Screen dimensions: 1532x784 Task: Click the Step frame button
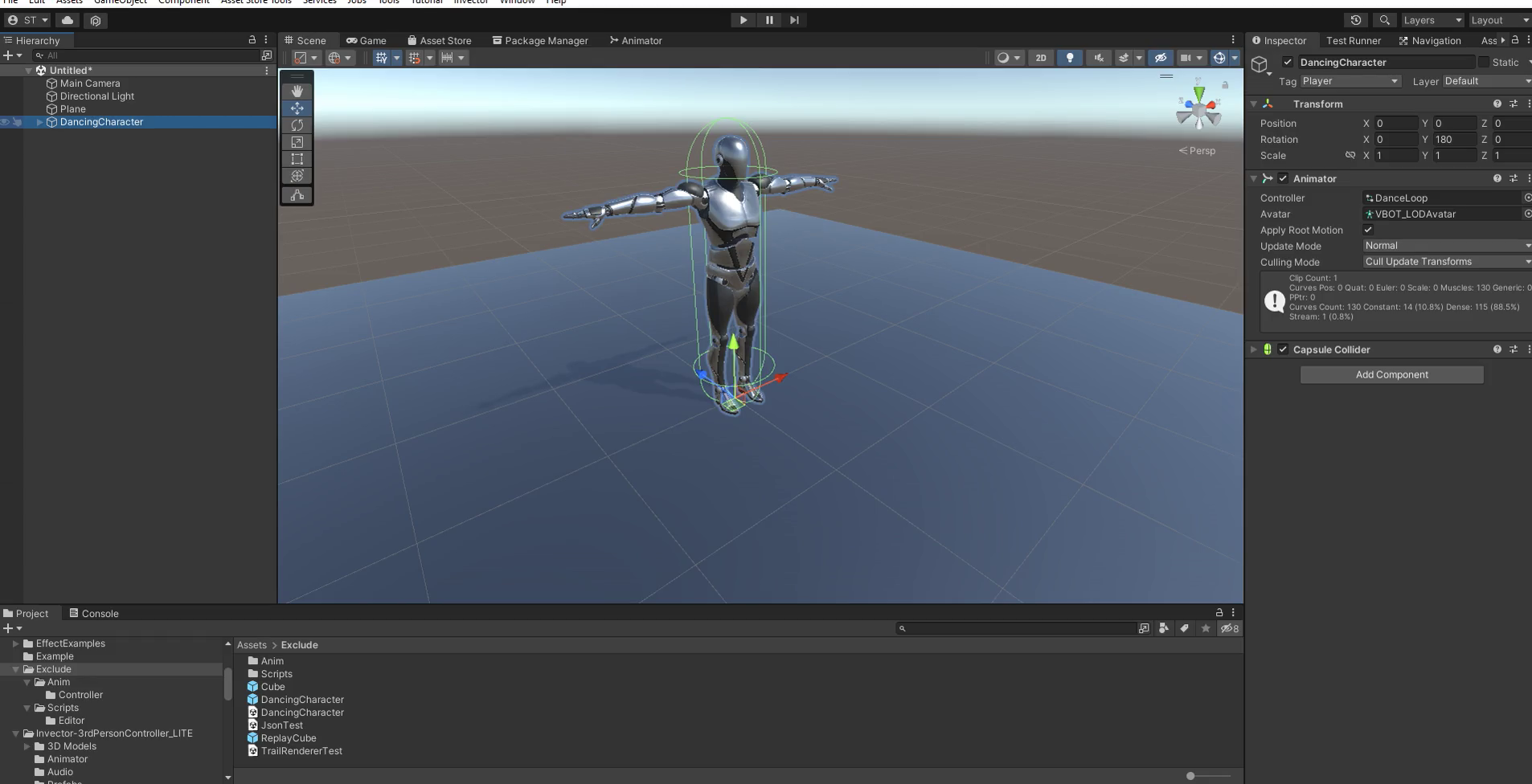(794, 20)
